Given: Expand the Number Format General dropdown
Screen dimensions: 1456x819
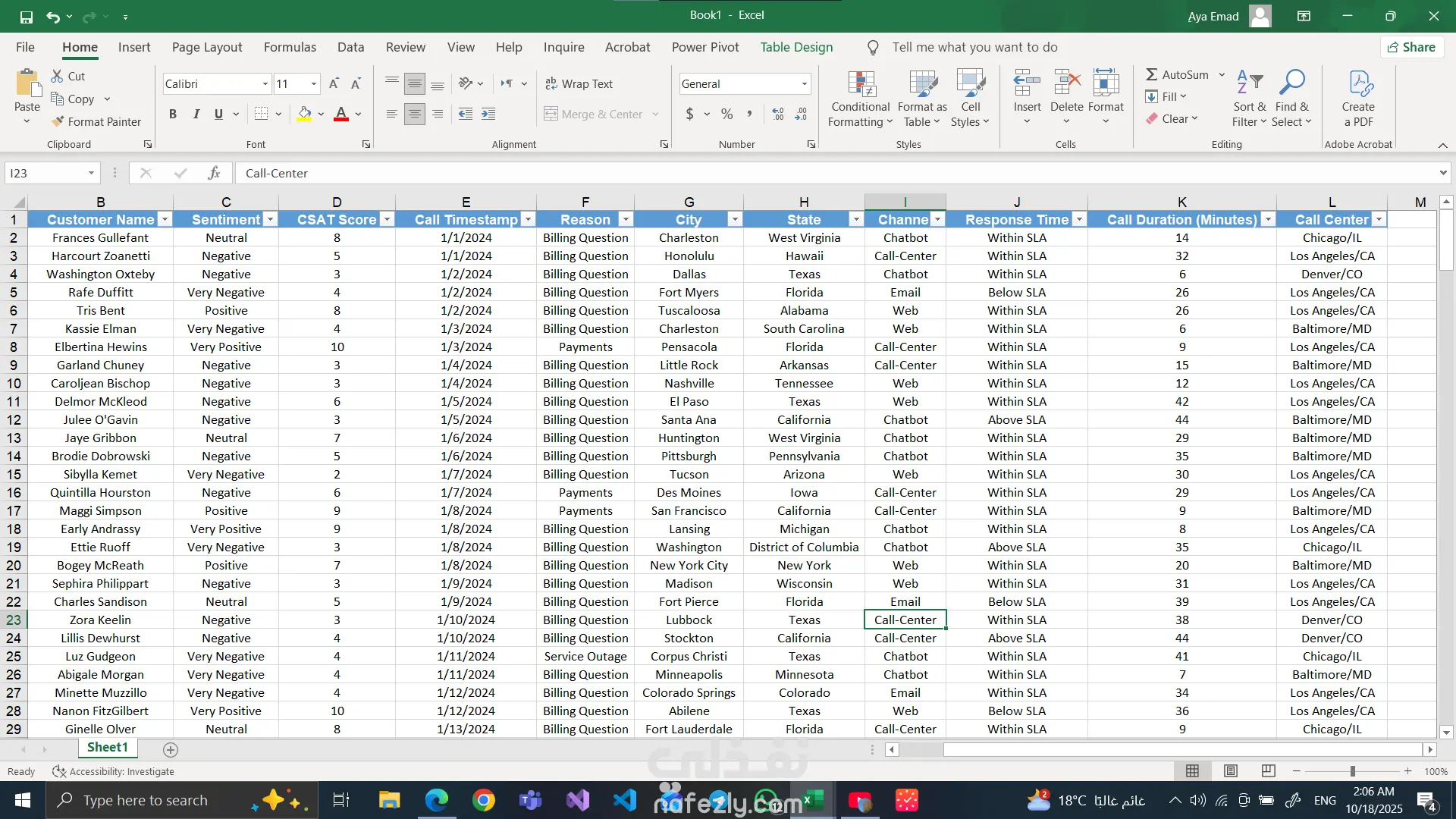Looking at the screenshot, I should tap(804, 84).
